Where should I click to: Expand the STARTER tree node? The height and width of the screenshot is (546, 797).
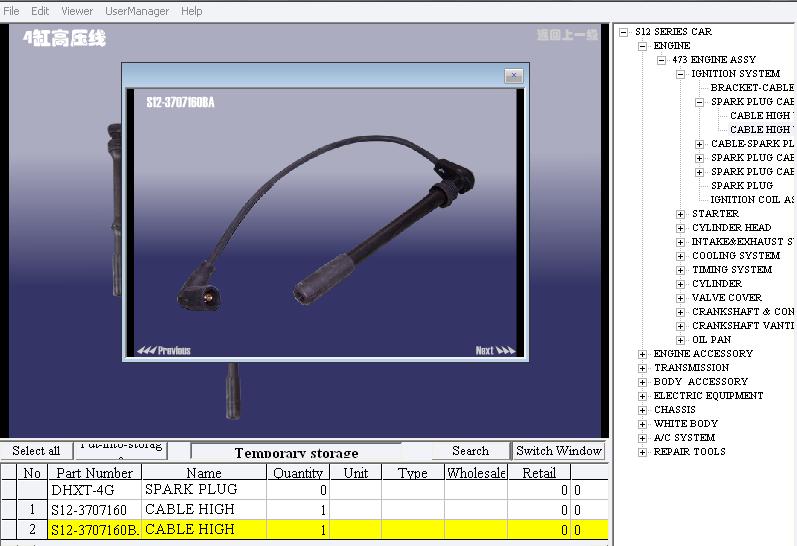click(680, 214)
